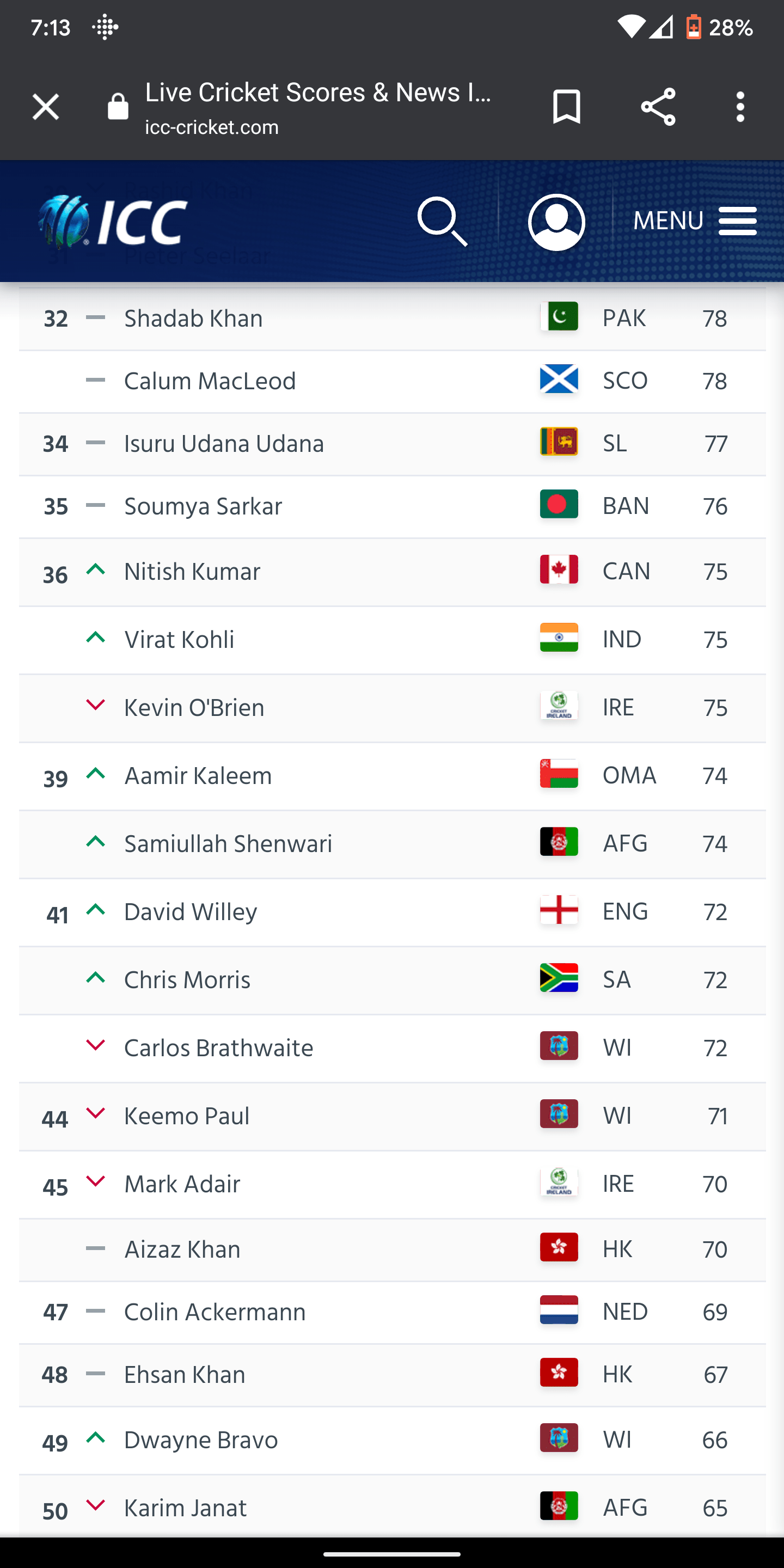
Task: Expand Mark Adair's declining rank chevron
Action: [x=96, y=1181]
